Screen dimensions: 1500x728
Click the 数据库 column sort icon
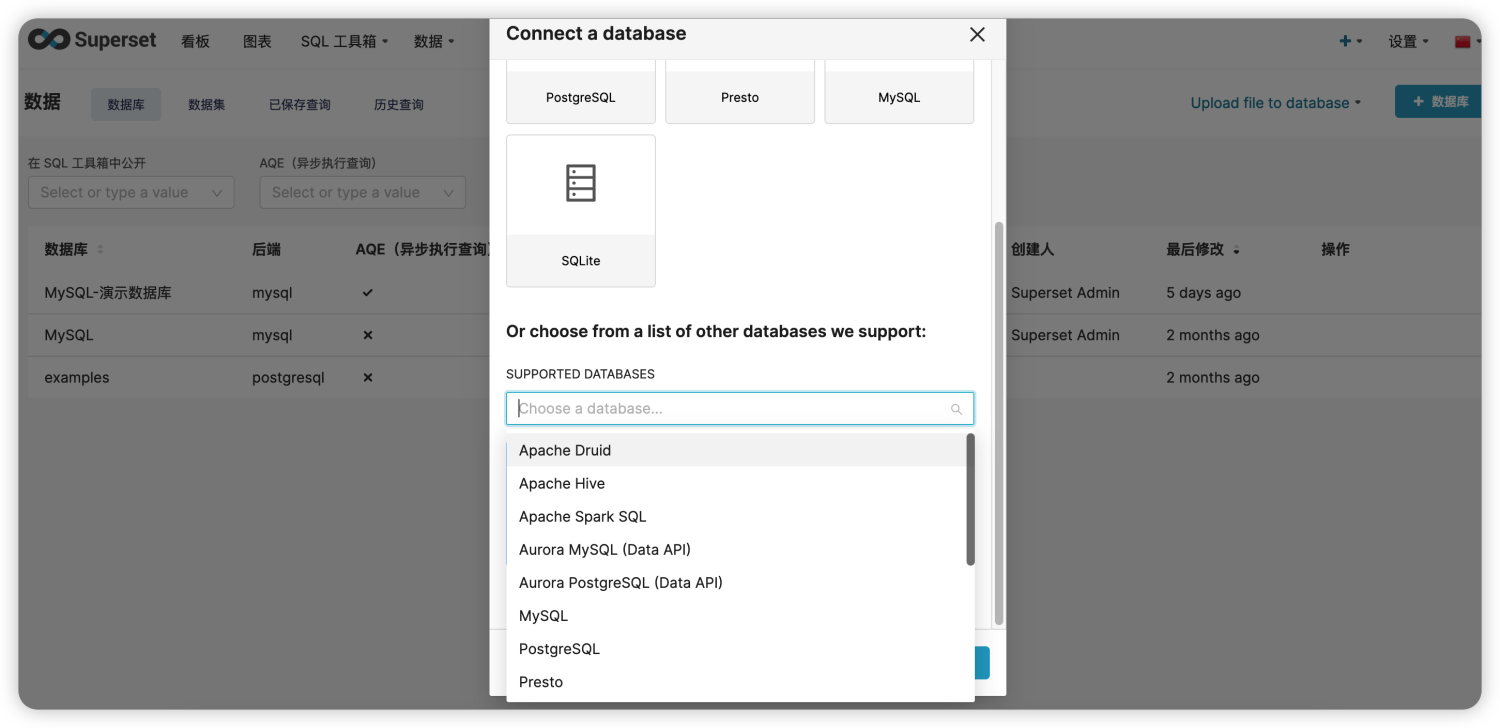pyautogui.click(x=100, y=250)
